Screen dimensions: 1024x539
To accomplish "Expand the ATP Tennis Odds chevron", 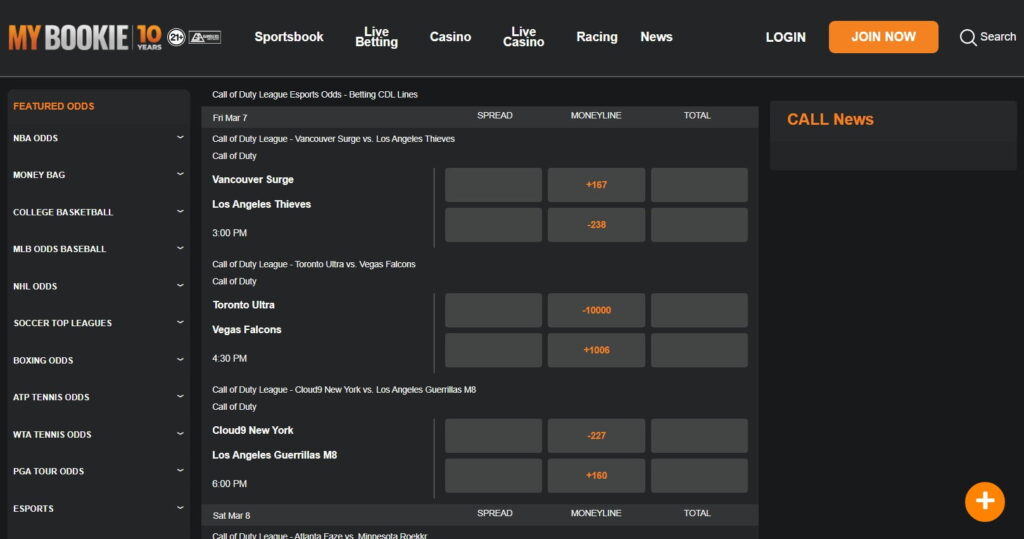I will coord(180,397).
